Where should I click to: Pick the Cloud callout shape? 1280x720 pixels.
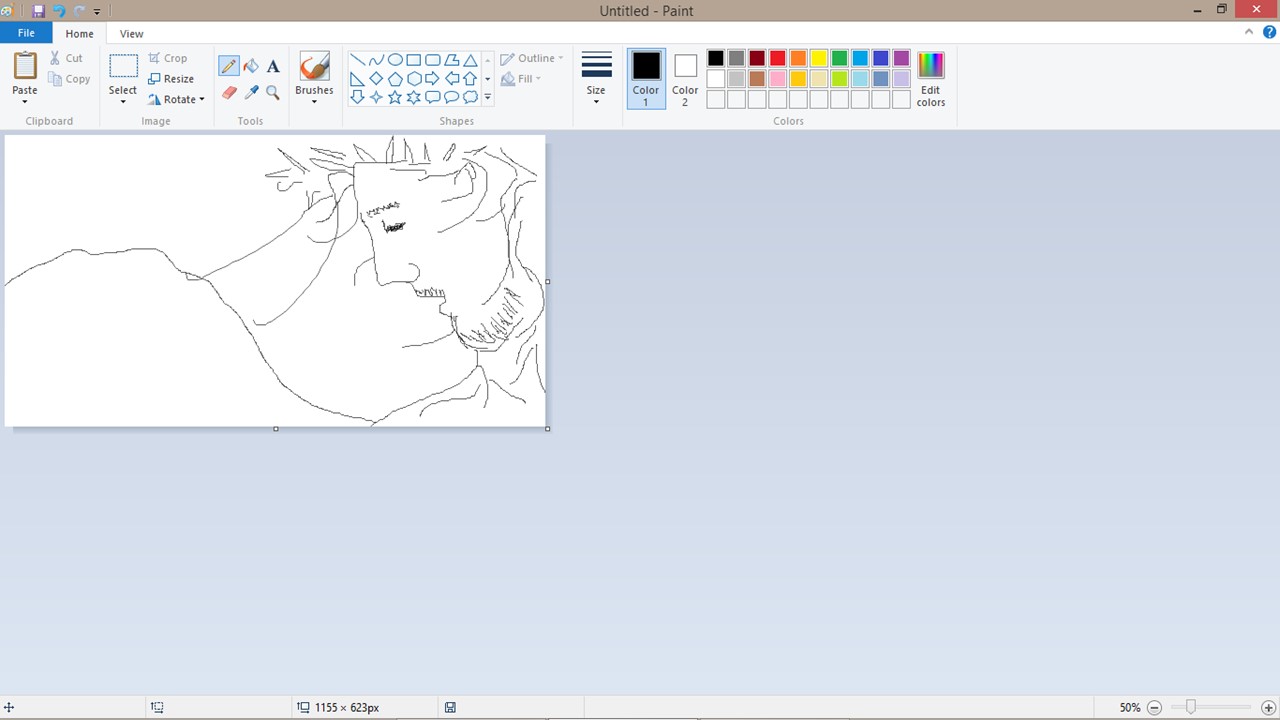(x=470, y=97)
